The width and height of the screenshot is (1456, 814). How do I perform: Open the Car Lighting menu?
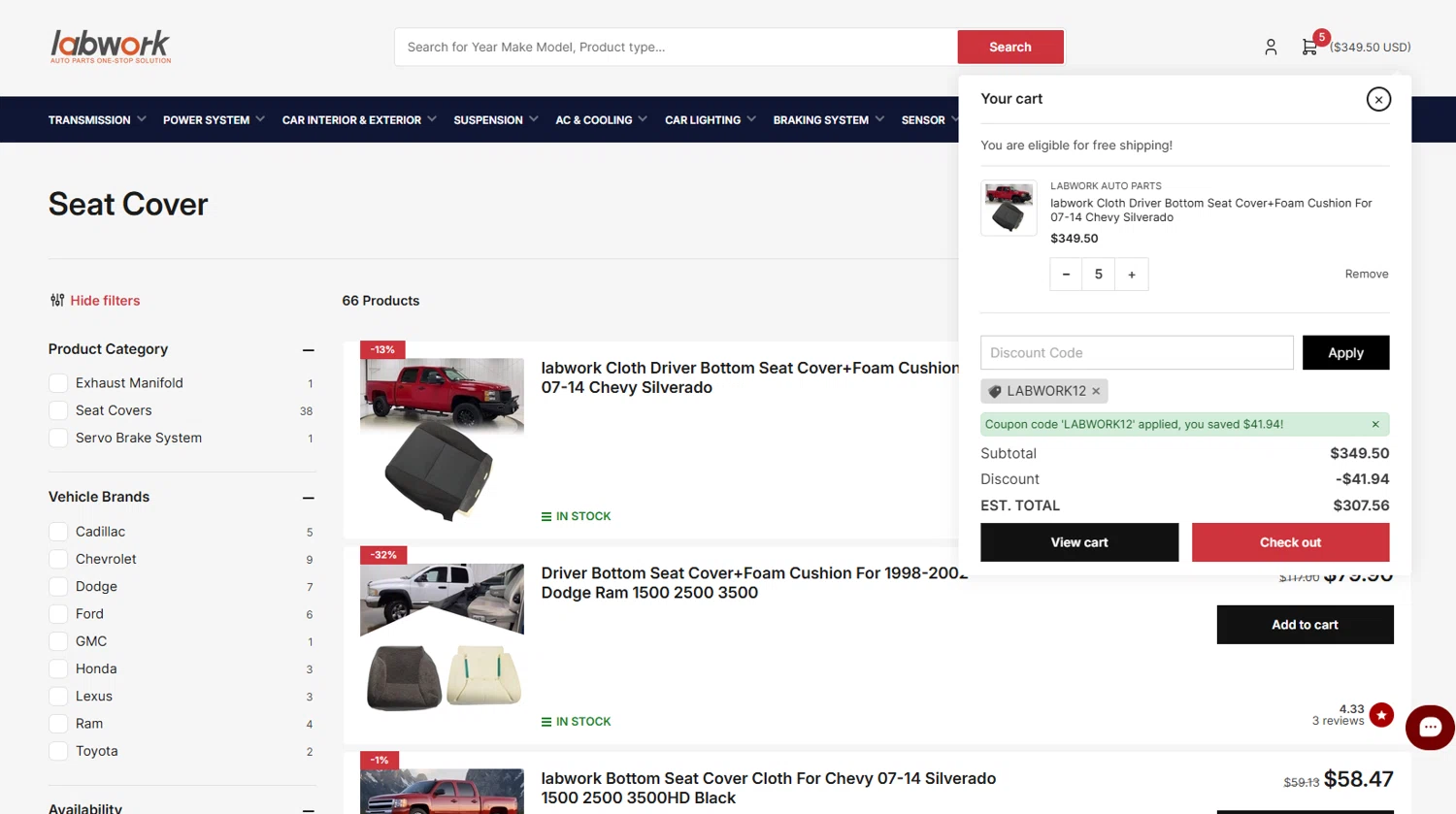(x=710, y=120)
